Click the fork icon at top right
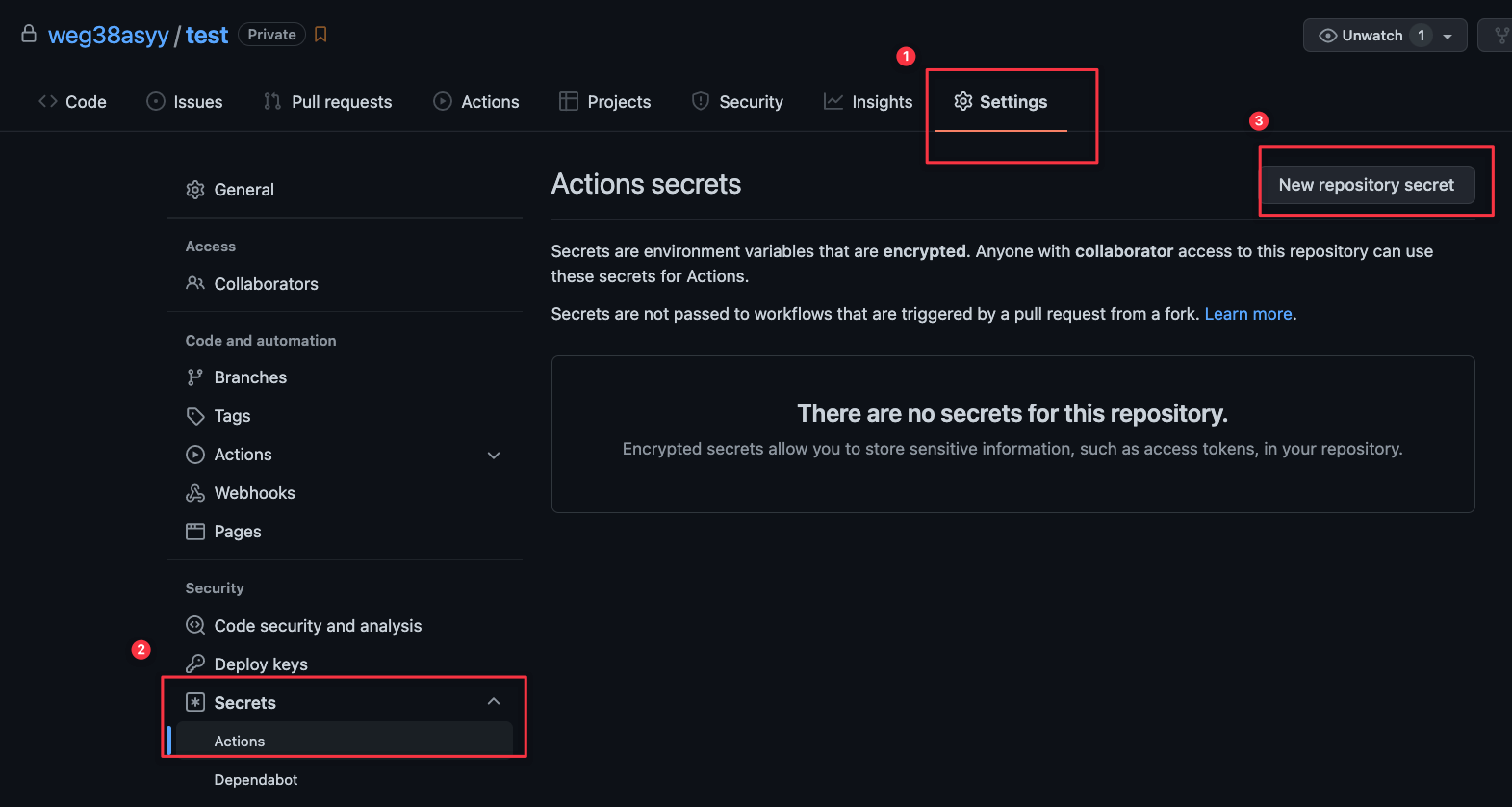The image size is (1512, 807). [x=1500, y=36]
